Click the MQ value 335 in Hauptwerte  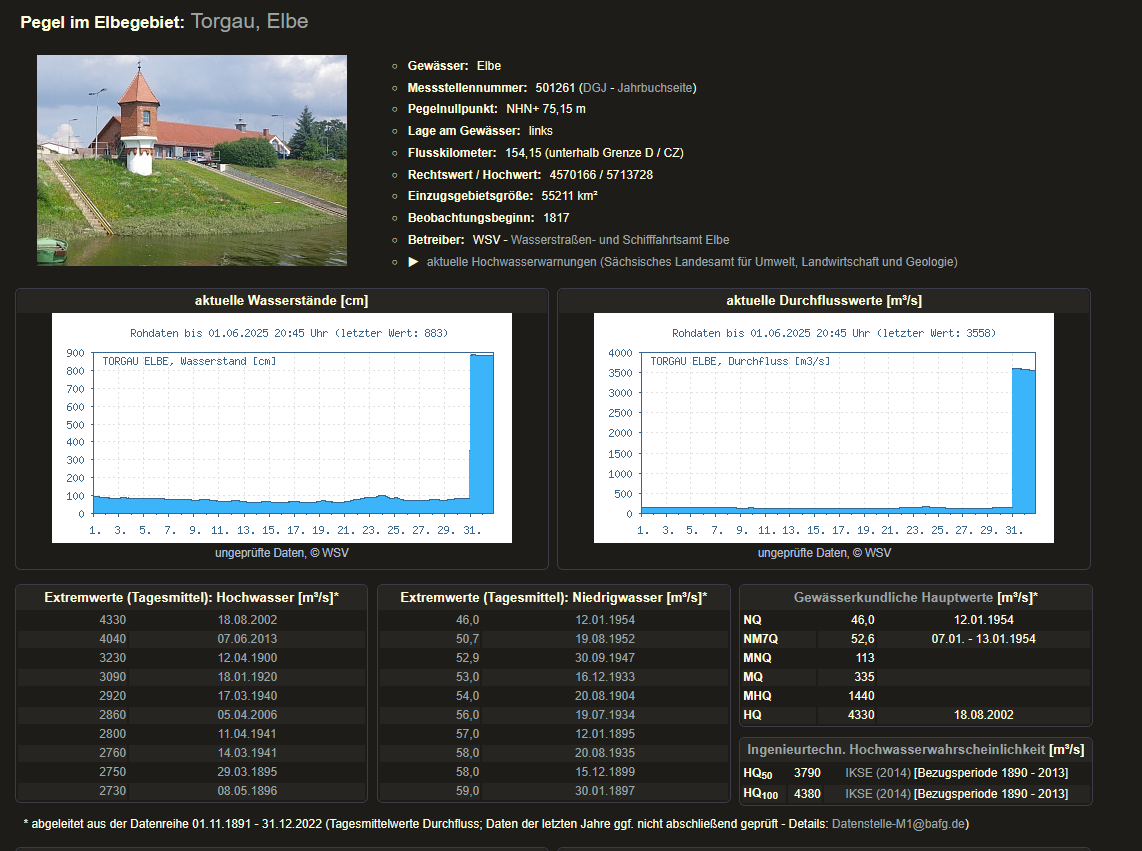[862, 677]
